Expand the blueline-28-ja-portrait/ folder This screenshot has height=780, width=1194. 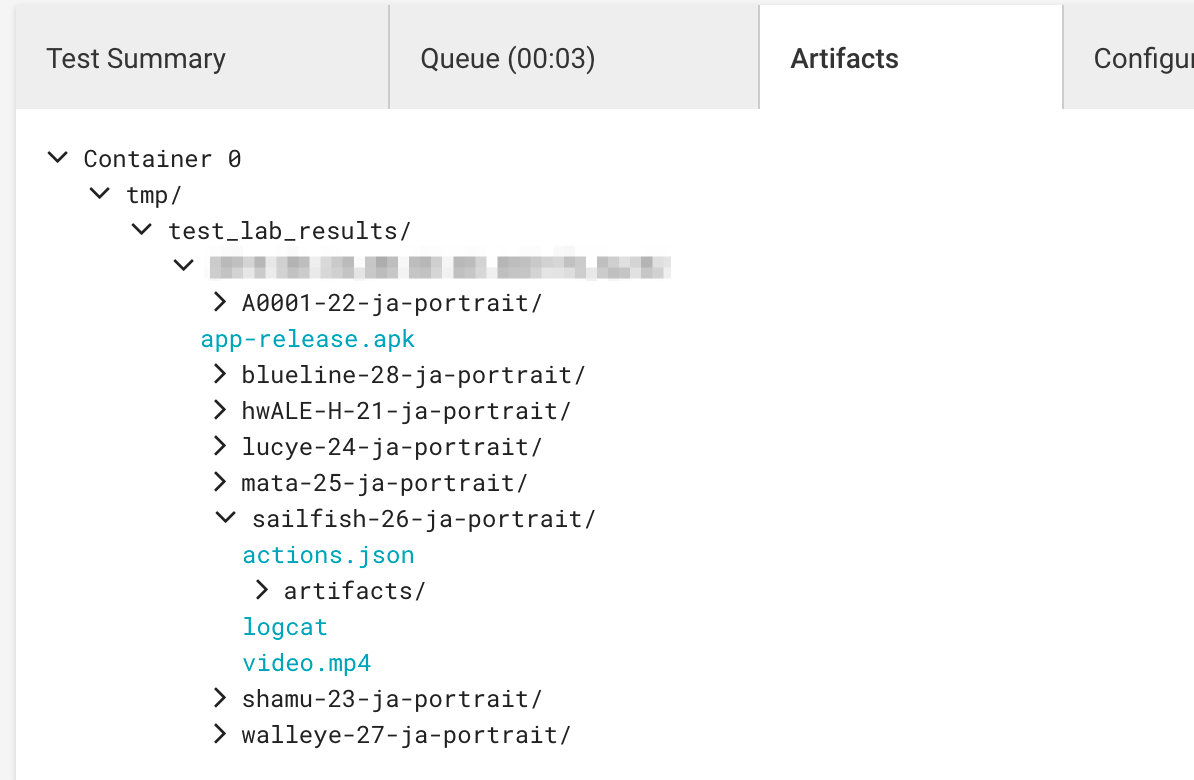[219, 373]
